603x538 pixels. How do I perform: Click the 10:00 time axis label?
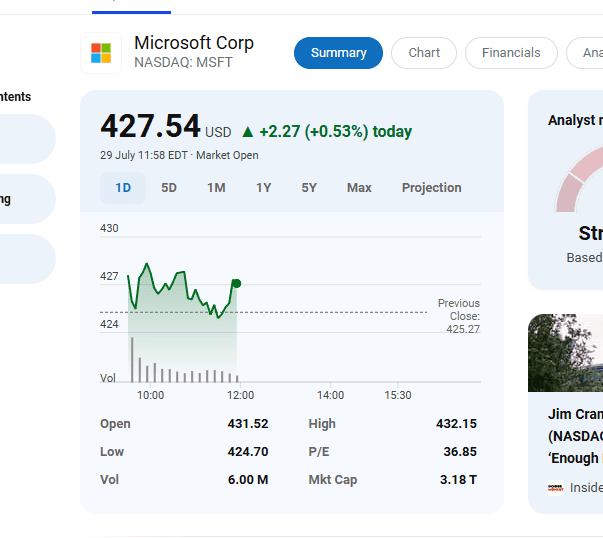pos(150,395)
